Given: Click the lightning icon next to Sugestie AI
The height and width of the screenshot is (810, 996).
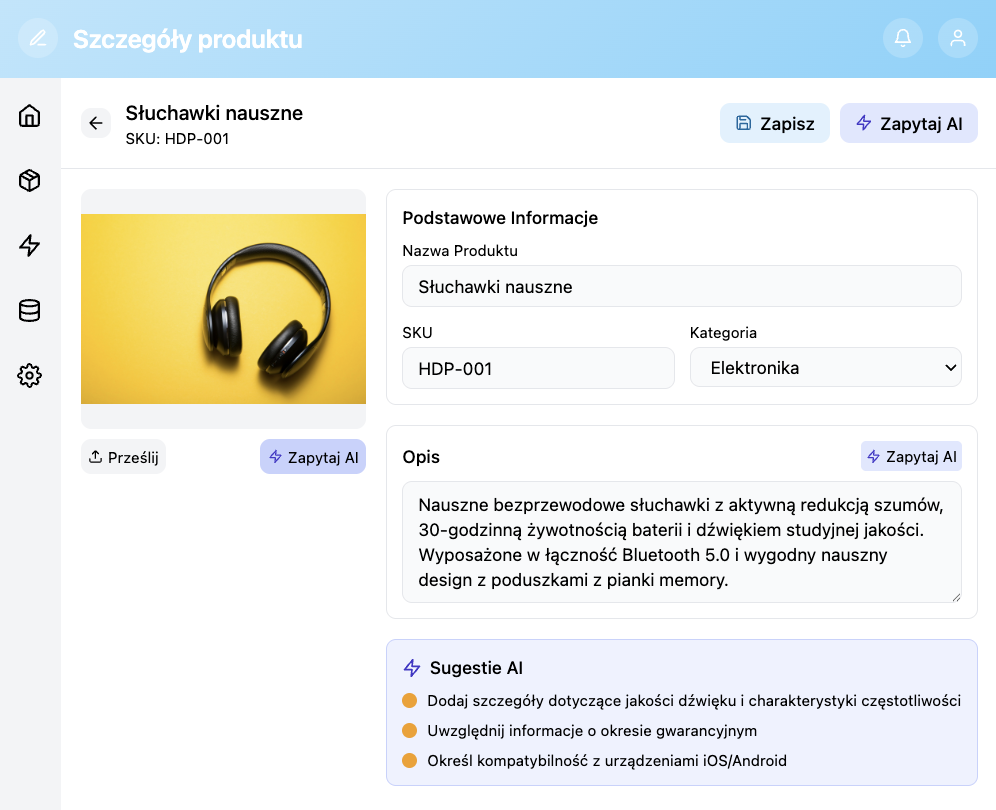Looking at the screenshot, I should (x=411, y=667).
